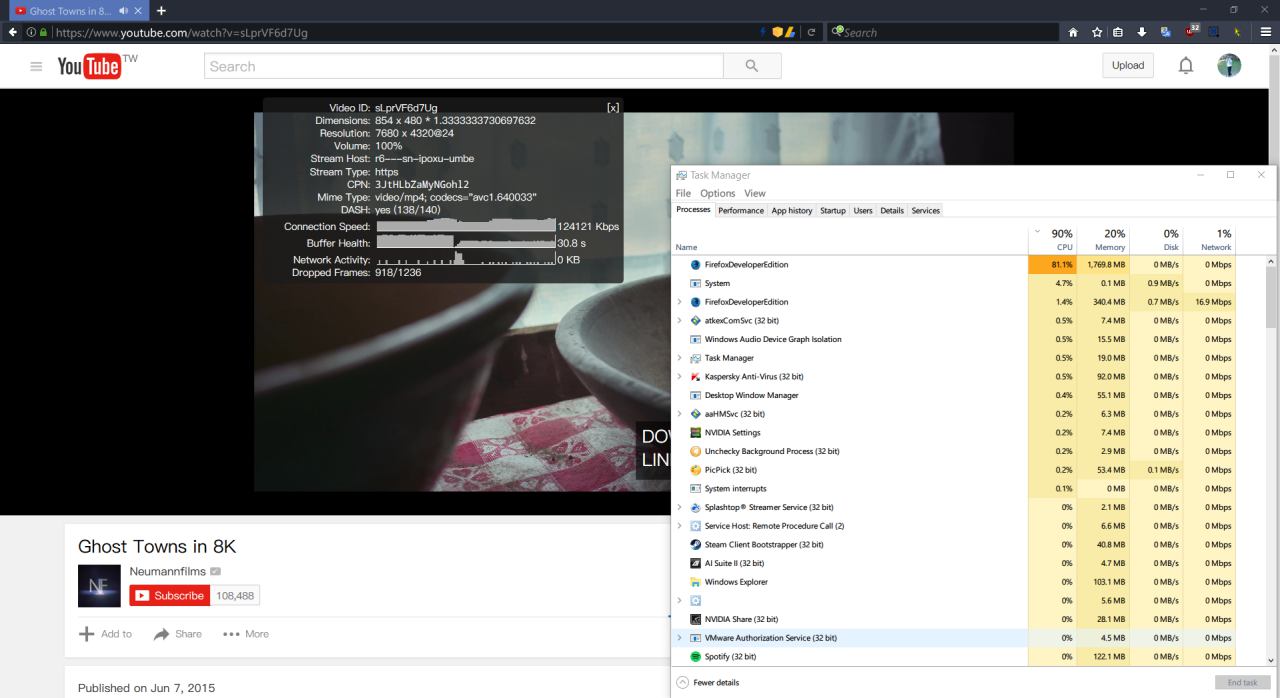Bookmark this page with the star icon
Viewport: 1280px width, 698px height.
tap(1095, 32)
